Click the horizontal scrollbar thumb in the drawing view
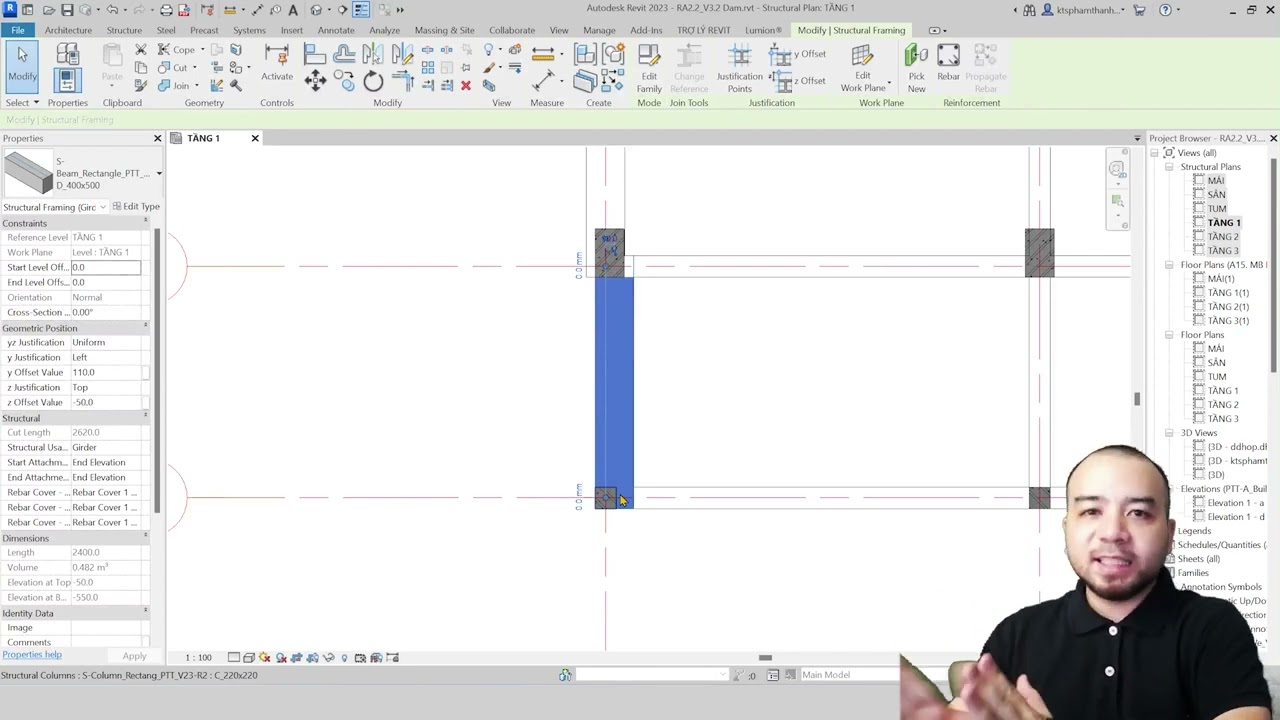 coord(765,658)
